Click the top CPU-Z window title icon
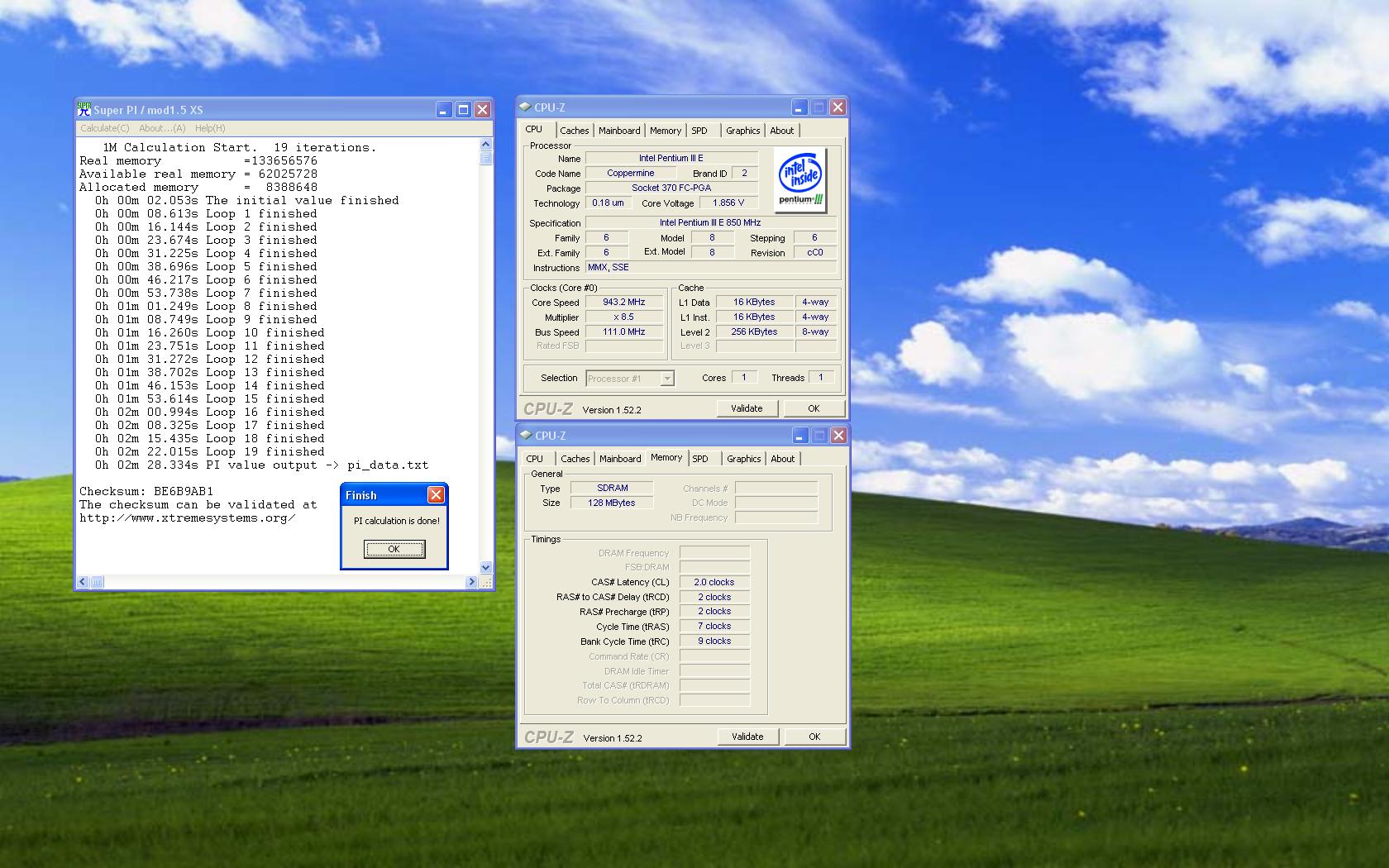This screenshot has height=868, width=1389. (x=525, y=107)
